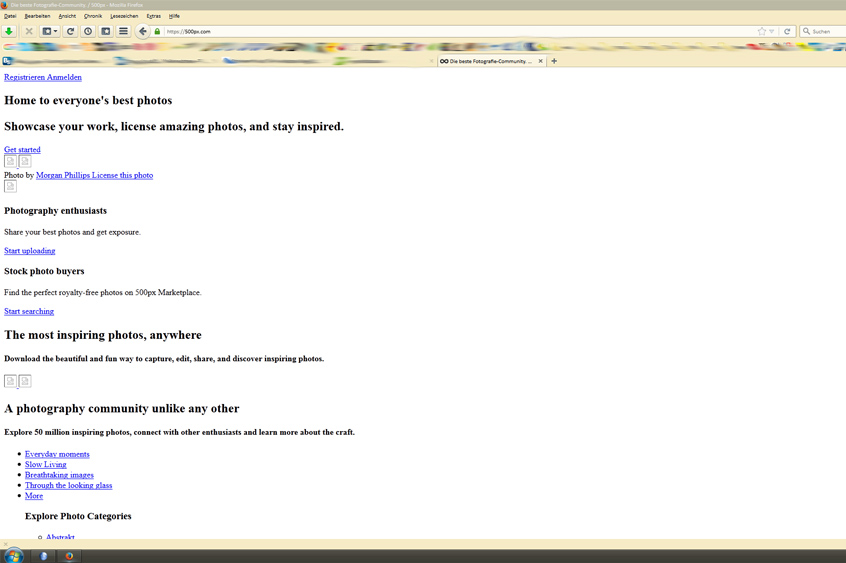Click the green padlock site identity icon

(x=157, y=31)
